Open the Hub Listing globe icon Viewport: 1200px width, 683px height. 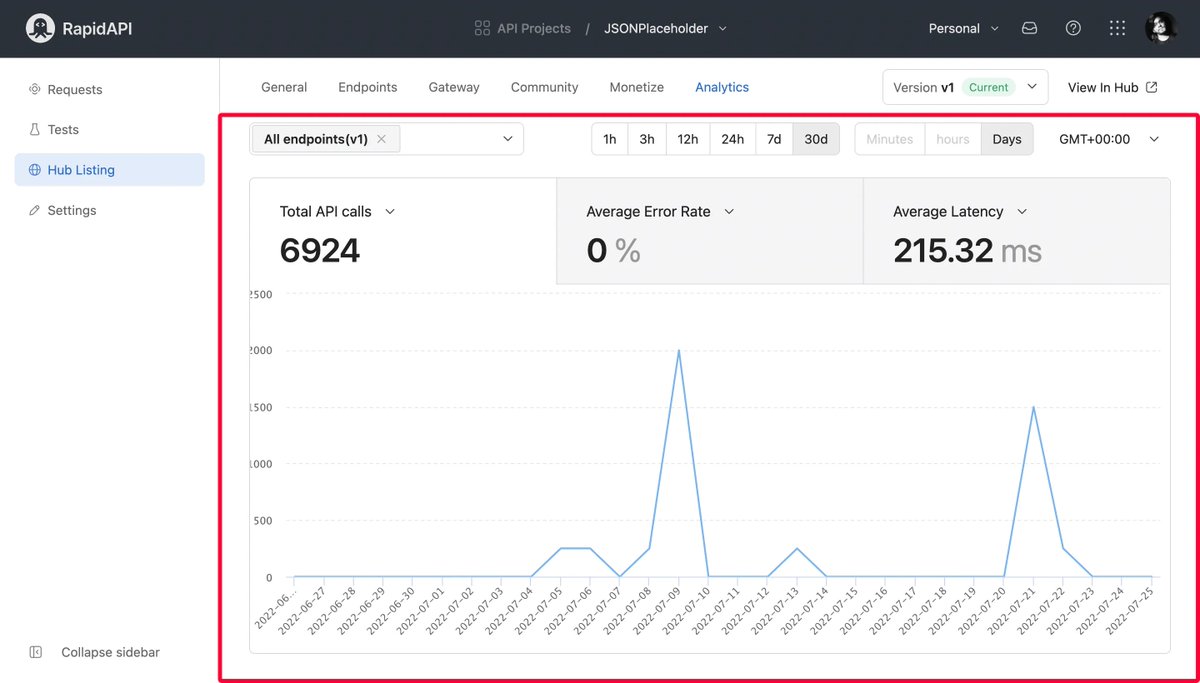35,169
